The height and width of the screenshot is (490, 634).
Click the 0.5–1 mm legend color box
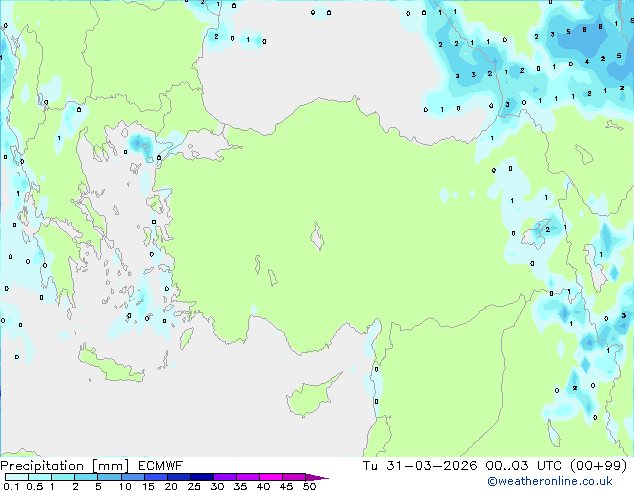coord(40,477)
